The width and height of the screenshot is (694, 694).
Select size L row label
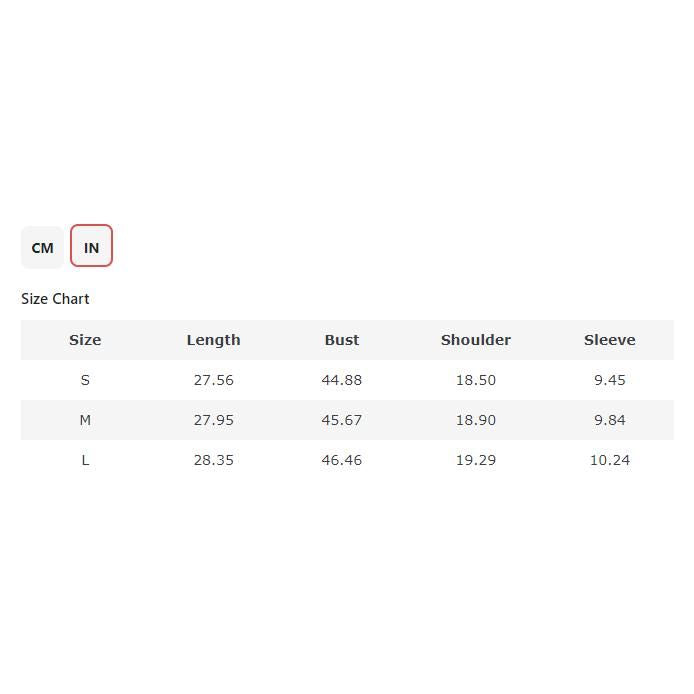point(85,460)
